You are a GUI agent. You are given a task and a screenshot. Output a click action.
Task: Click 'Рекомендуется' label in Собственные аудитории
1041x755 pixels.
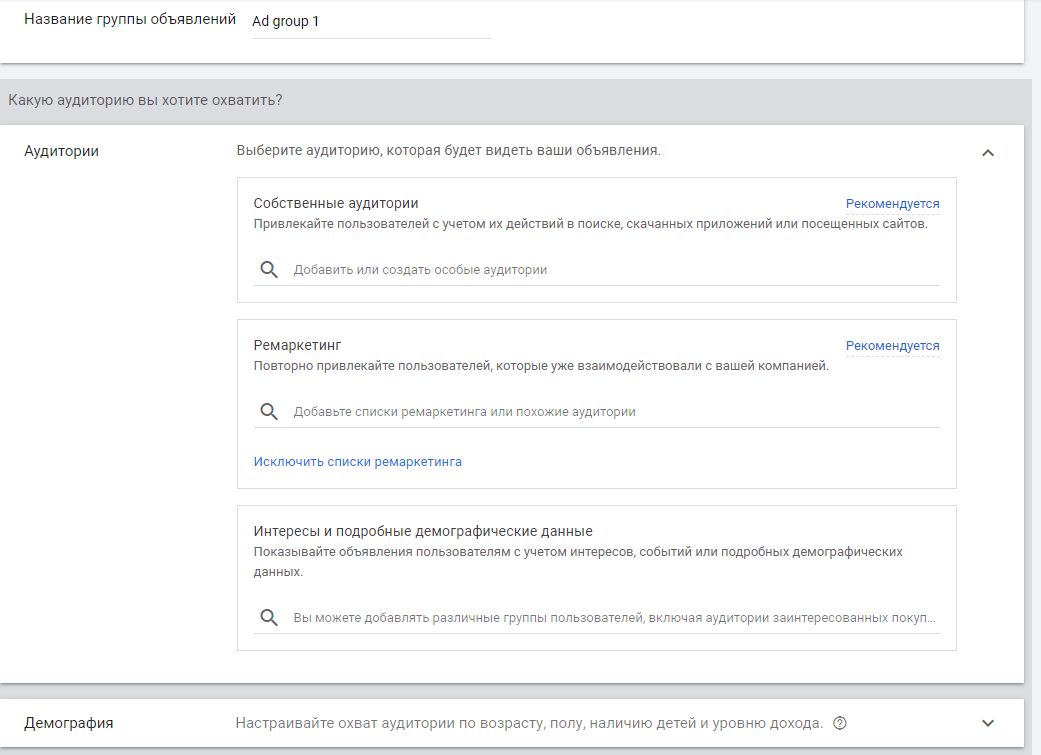(892, 204)
